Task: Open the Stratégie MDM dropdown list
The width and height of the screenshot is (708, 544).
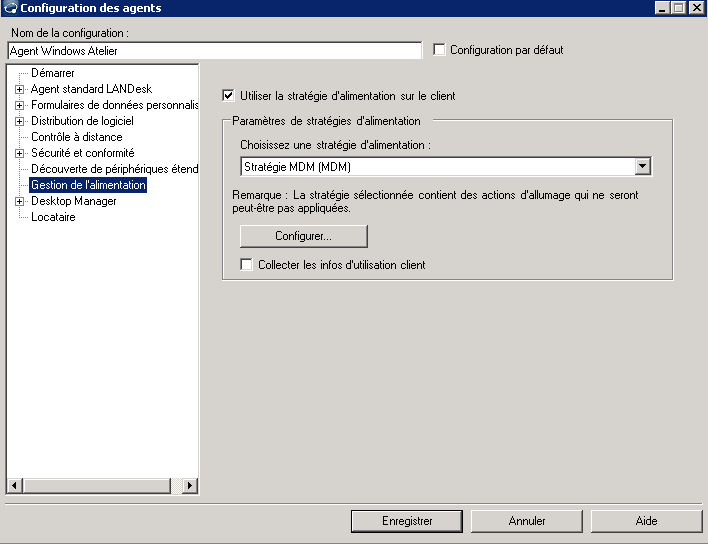Action: tap(643, 167)
